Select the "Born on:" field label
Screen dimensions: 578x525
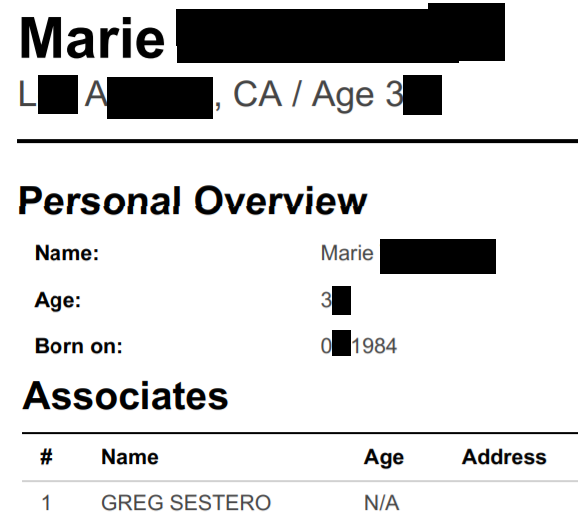click(x=79, y=346)
